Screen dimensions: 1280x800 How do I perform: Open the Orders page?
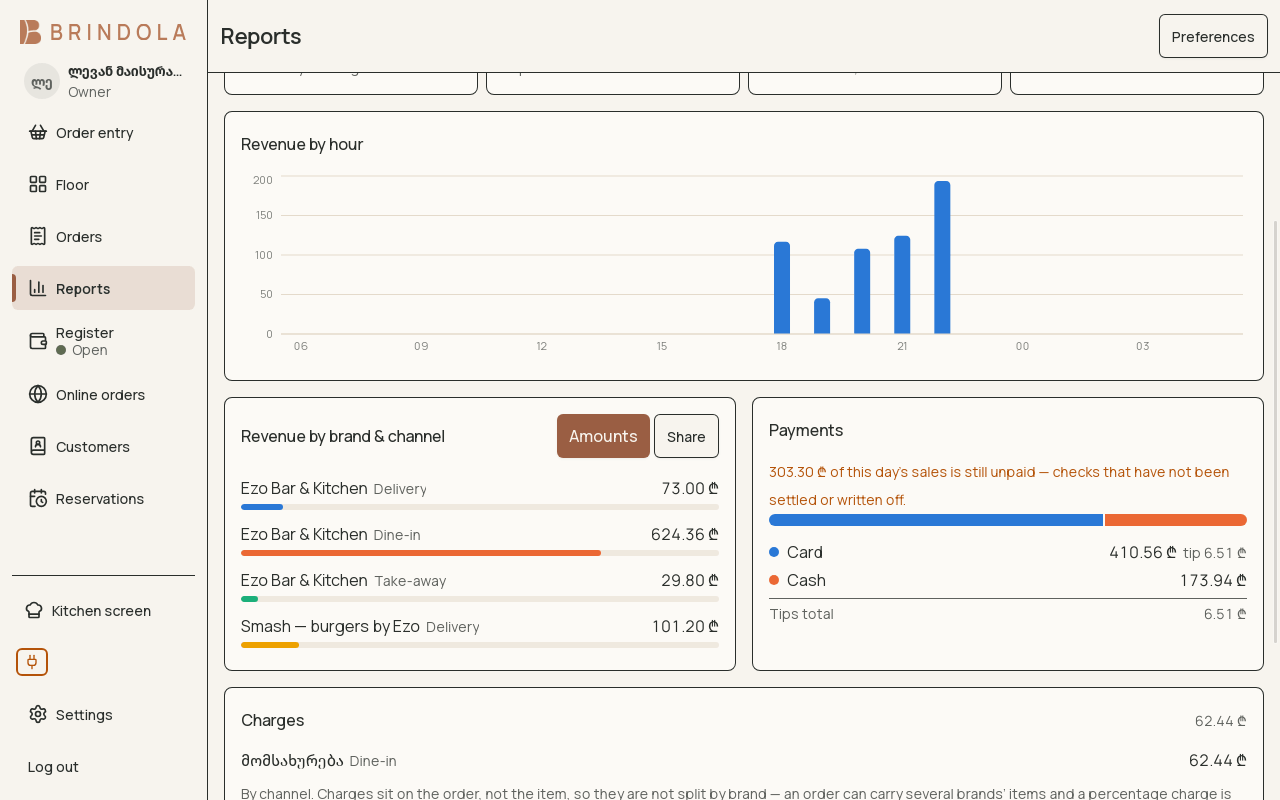[x=103, y=236]
